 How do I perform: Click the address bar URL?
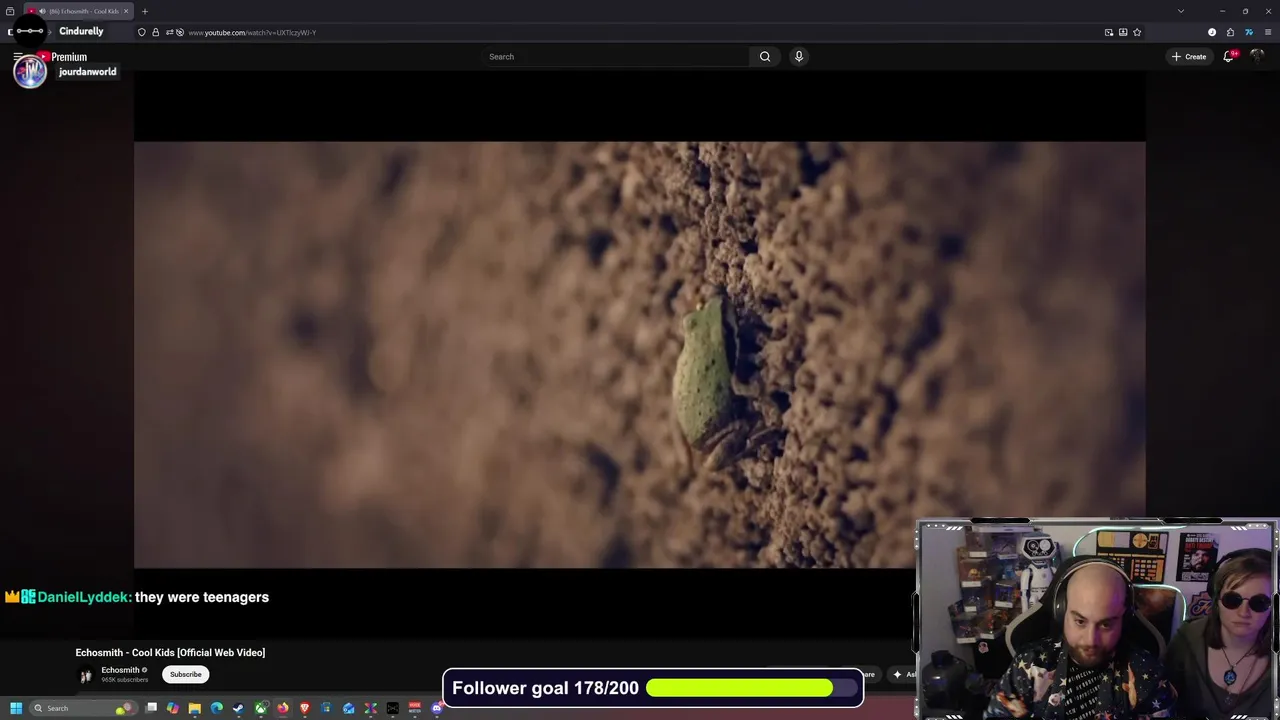click(x=252, y=32)
